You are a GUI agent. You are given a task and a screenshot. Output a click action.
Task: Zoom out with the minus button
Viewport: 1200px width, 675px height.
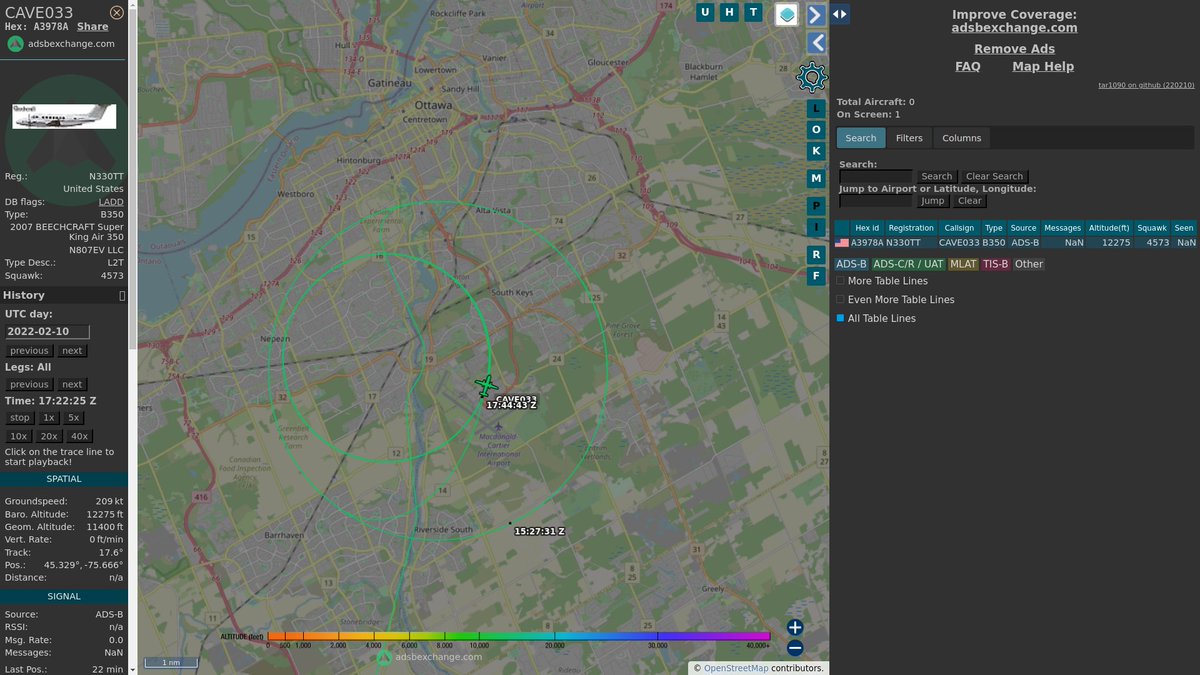pos(795,648)
